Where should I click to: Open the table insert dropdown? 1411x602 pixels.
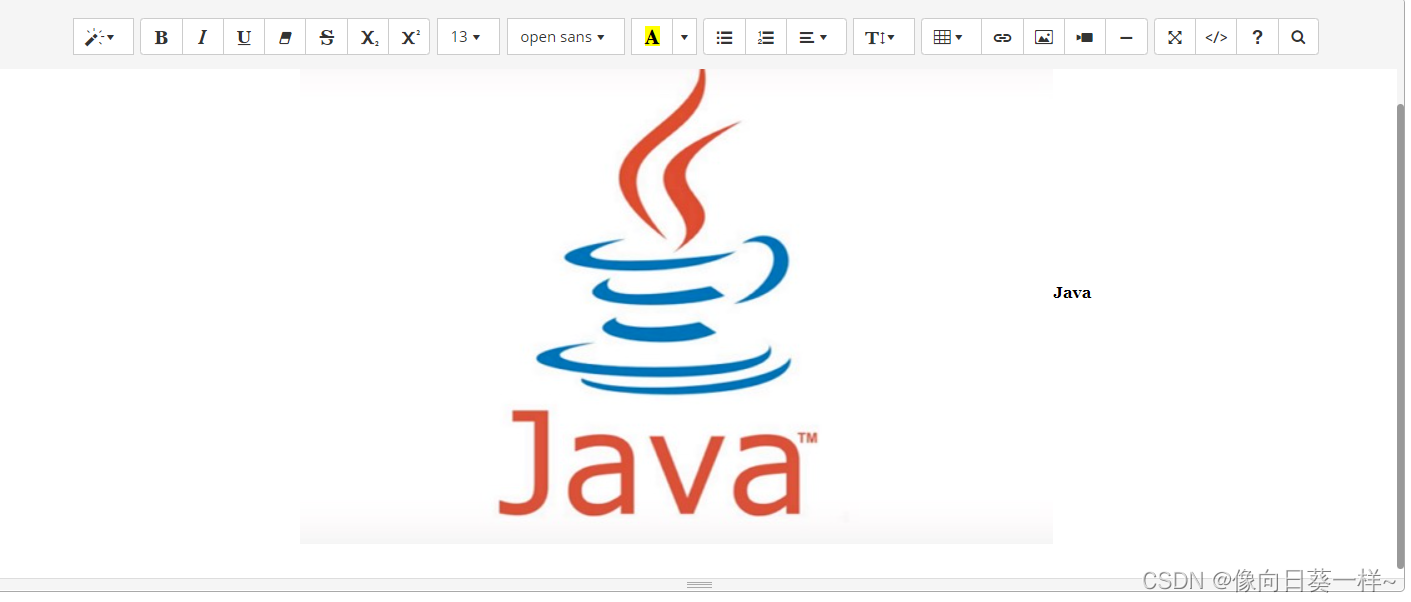pyautogui.click(x=951, y=37)
